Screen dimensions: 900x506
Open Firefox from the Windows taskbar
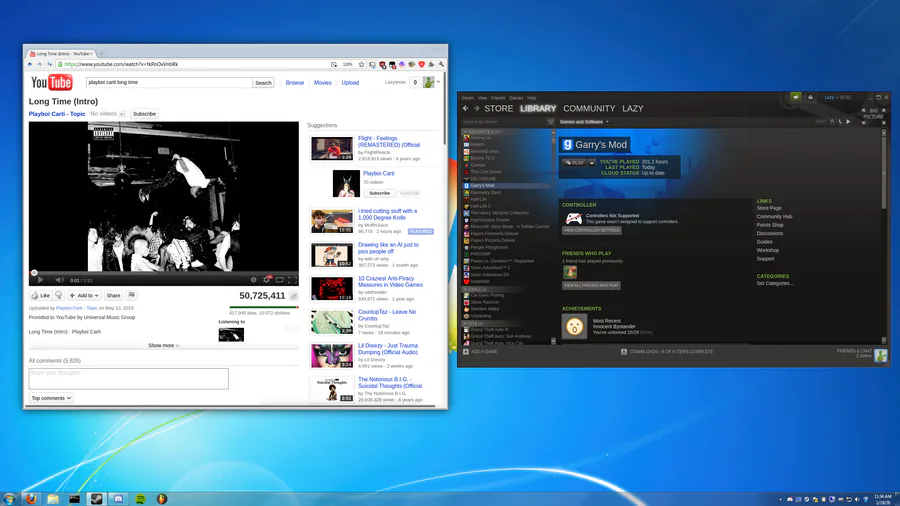click(31, 499)
